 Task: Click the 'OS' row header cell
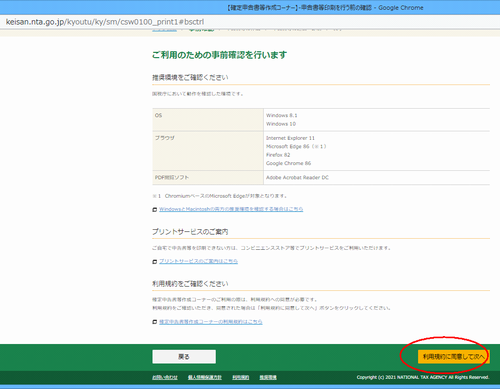click(x=208, y=120)
